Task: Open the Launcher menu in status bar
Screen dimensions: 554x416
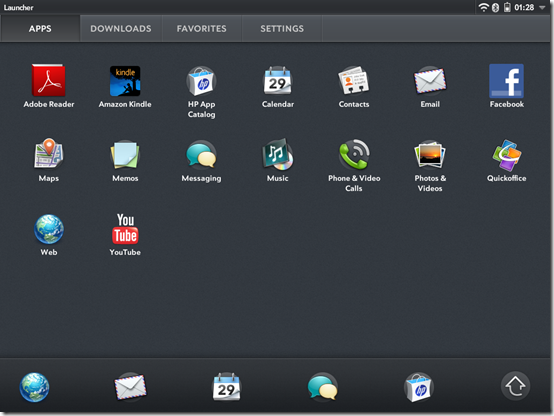Action: point(19,7)
